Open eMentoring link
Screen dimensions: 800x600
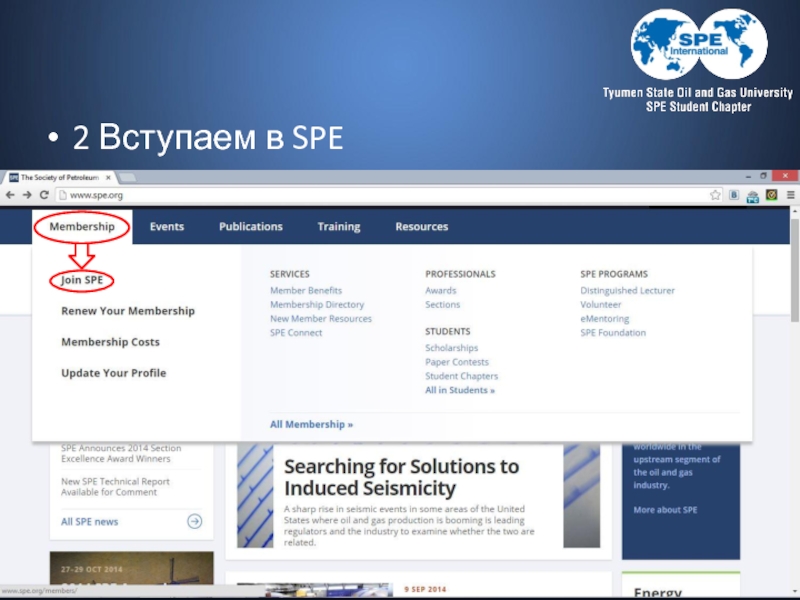tap(605, 319)
